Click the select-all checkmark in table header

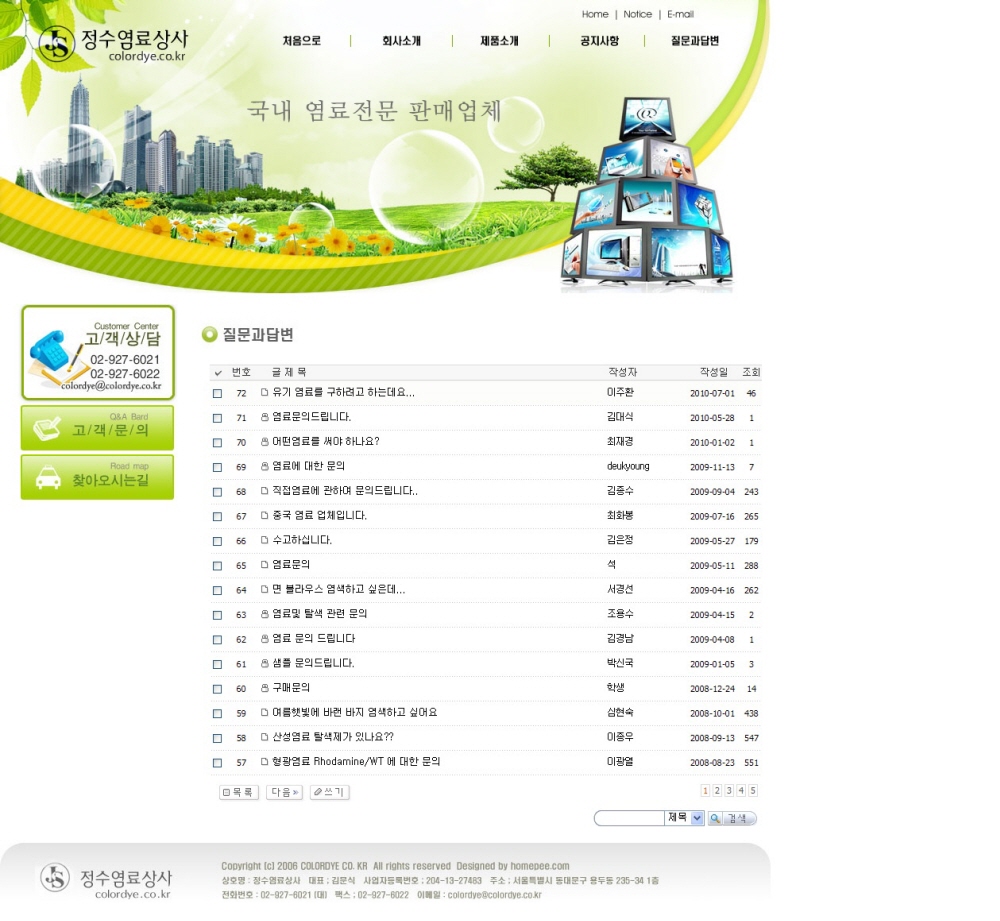coord(218,373)
